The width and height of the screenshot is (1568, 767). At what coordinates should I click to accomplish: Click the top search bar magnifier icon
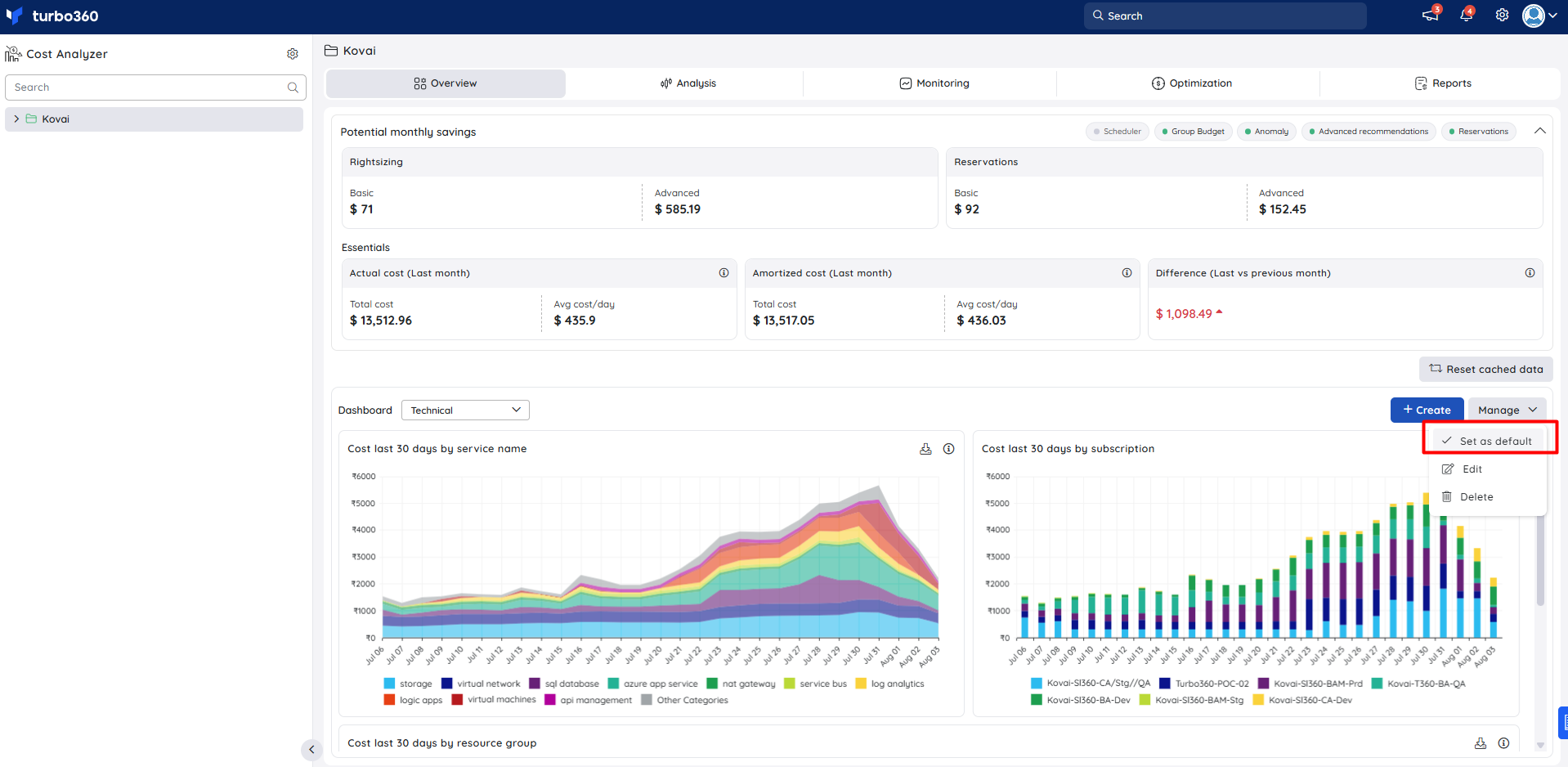coord(1098,16)
